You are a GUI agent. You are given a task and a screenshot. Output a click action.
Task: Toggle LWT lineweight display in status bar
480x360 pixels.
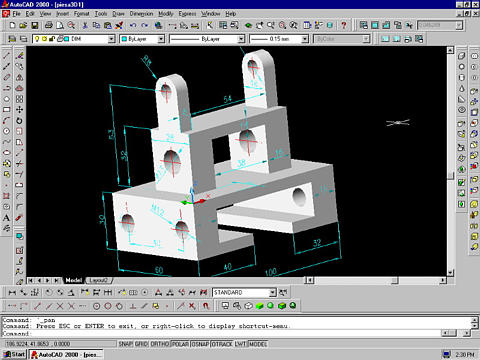(x=240, y=344)
